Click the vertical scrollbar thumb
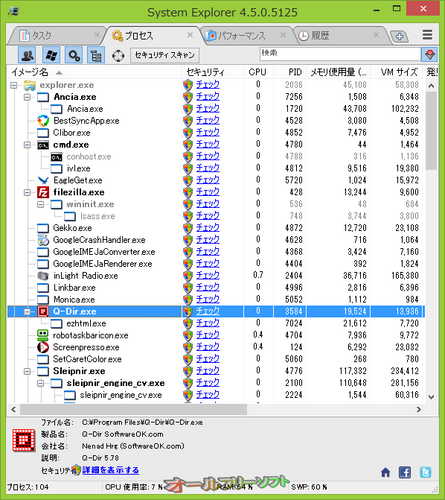445x500 pixels. [x=431, y=131]
